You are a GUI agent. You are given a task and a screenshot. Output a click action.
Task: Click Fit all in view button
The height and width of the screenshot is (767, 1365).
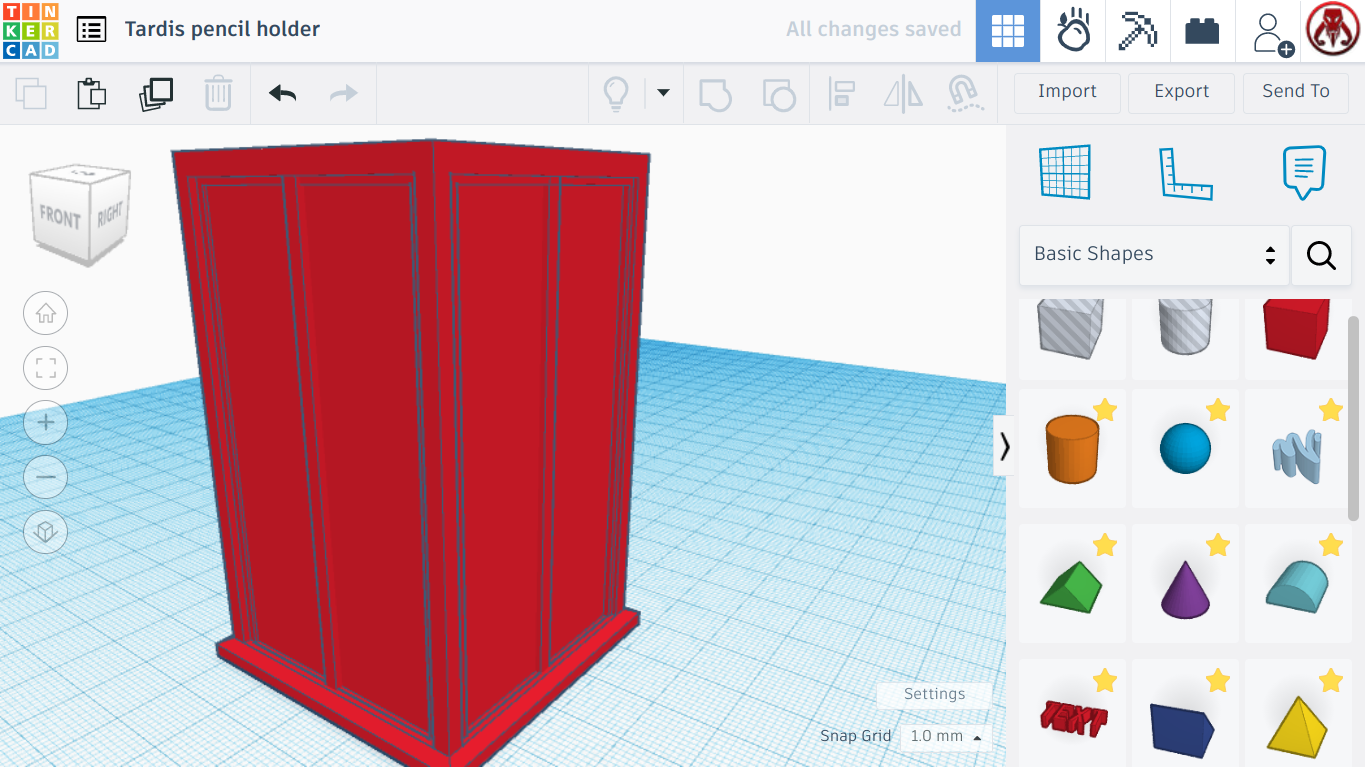(46, 368)
